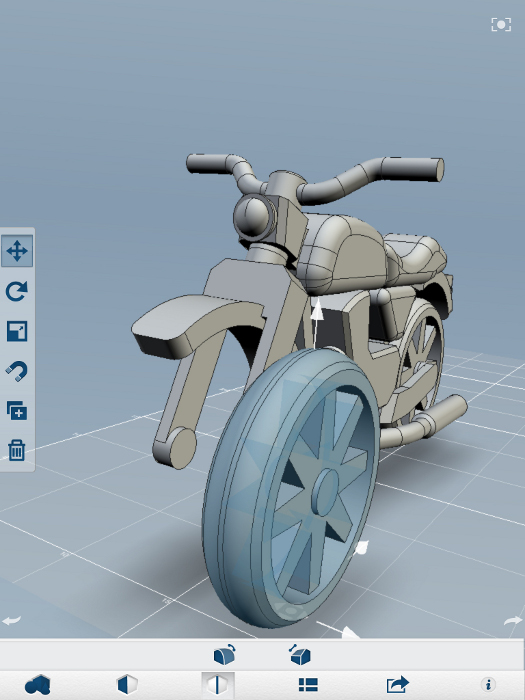Tap the fit-to-view camera frame icon
The image size is (525, 700).
[x=501, y=25]
